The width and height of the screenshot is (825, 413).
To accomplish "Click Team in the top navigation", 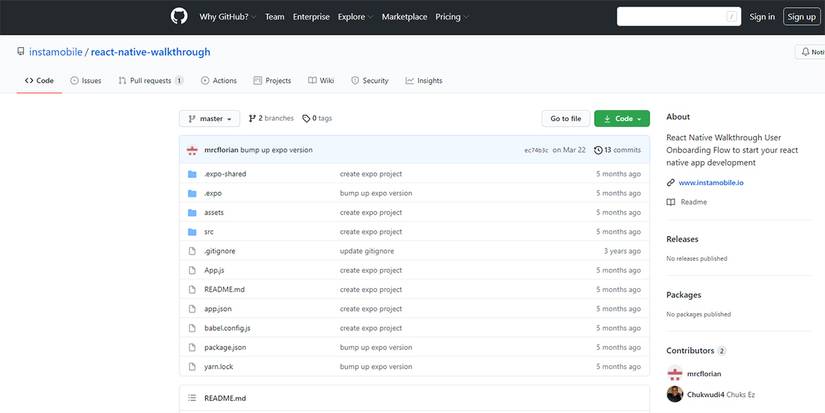I will click(x=275, y=17).
